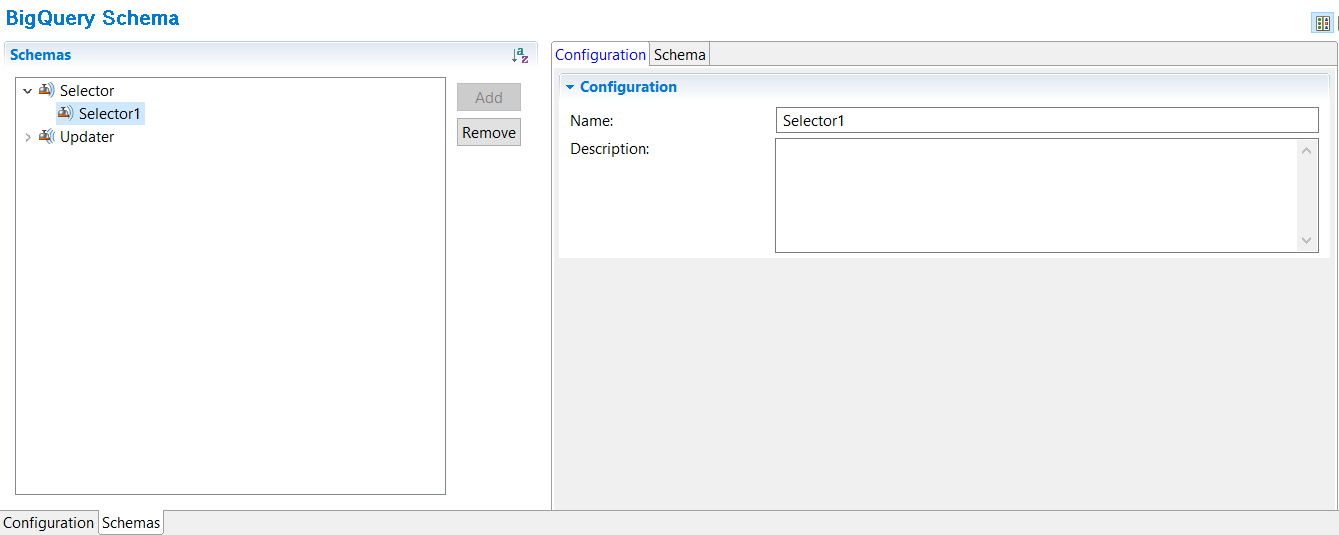Image resolution: width=1339 pixels, height=535 pixels.
Task: Click the Remove button
Action: [x=489, y=132]
